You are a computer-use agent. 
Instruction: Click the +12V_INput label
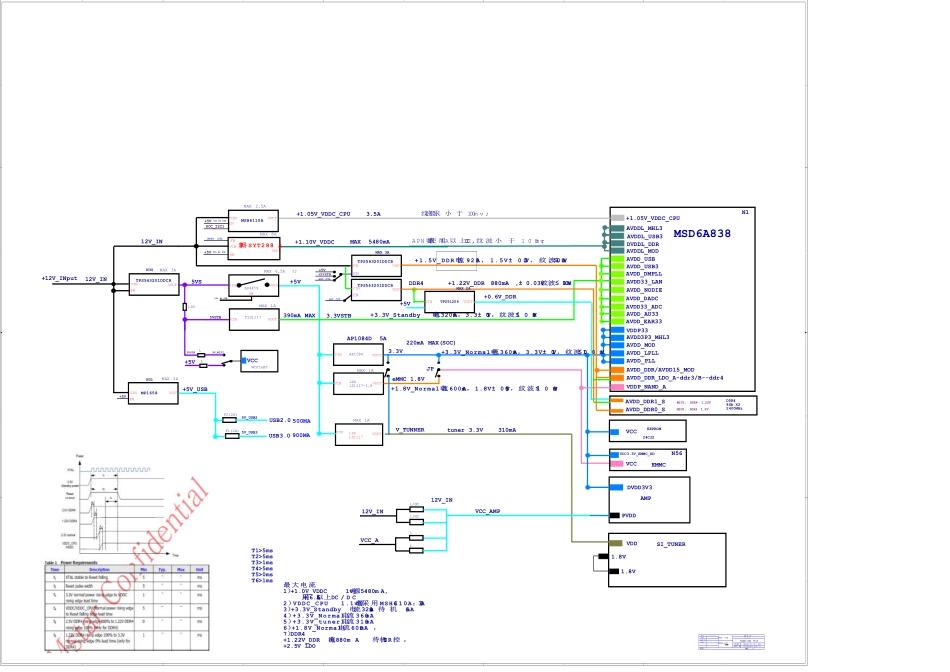click(59, 278)
